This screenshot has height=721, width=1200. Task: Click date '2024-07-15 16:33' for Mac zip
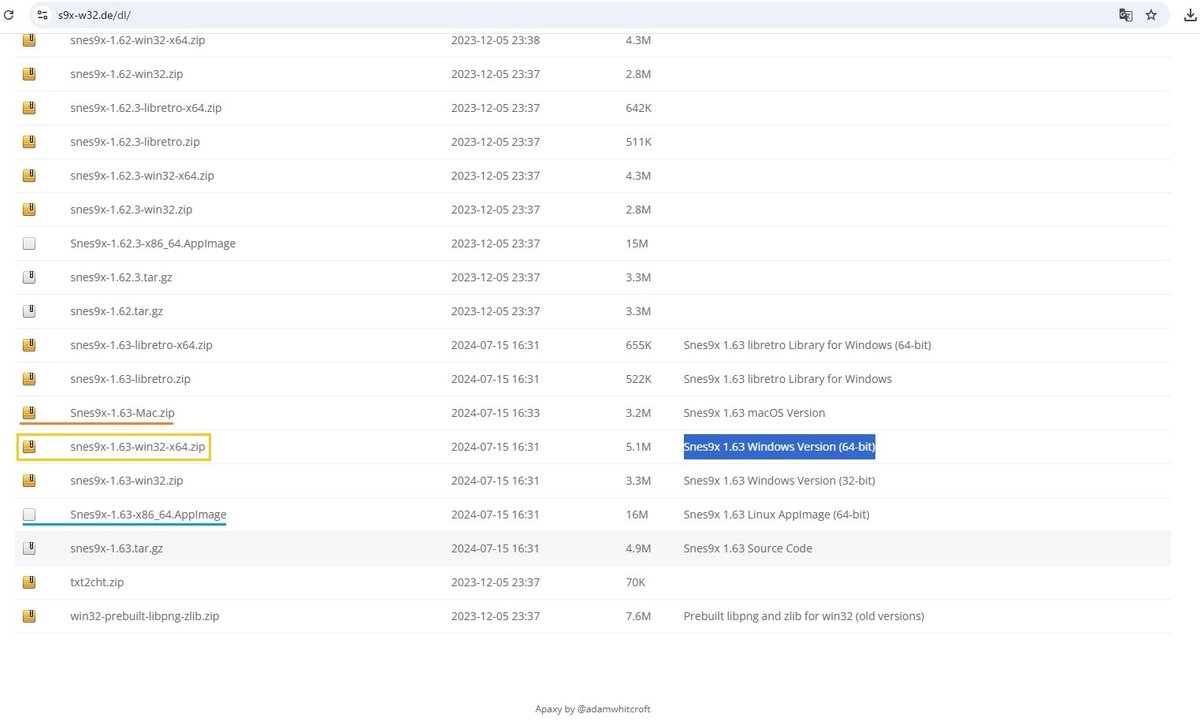[495, 413]
